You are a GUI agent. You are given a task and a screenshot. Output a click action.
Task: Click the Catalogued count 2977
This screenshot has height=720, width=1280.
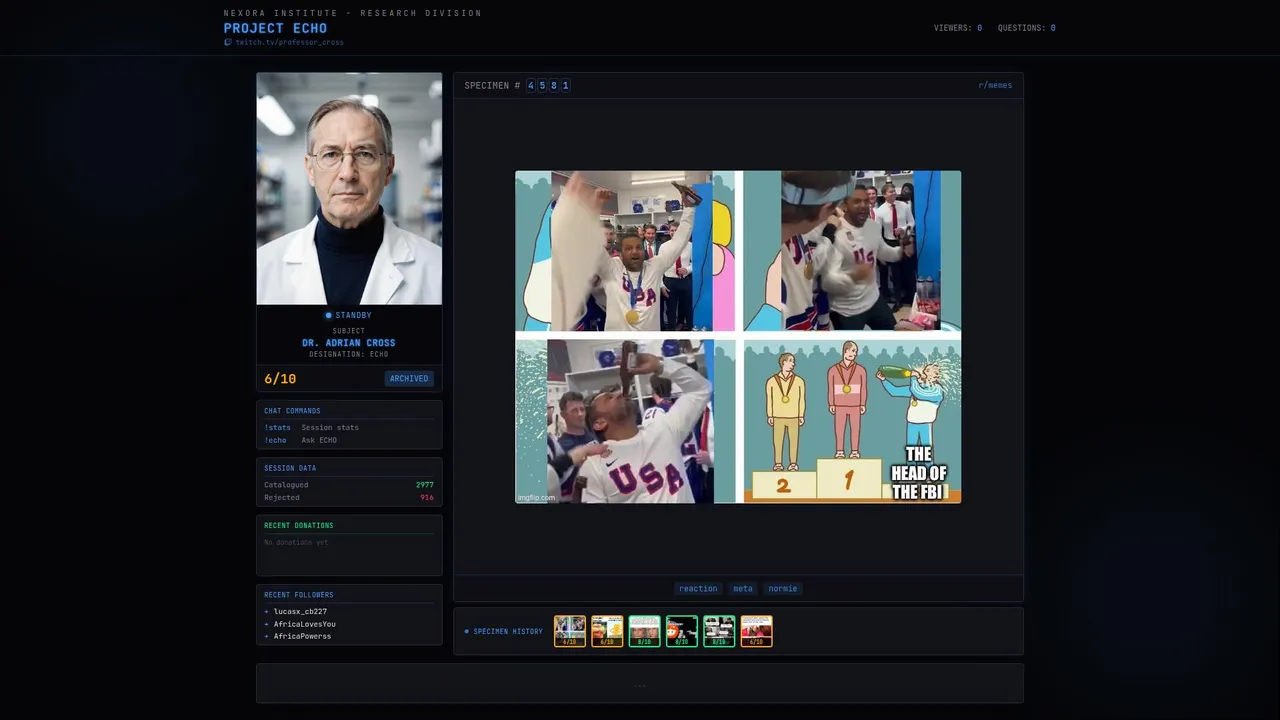pos(425,484)
